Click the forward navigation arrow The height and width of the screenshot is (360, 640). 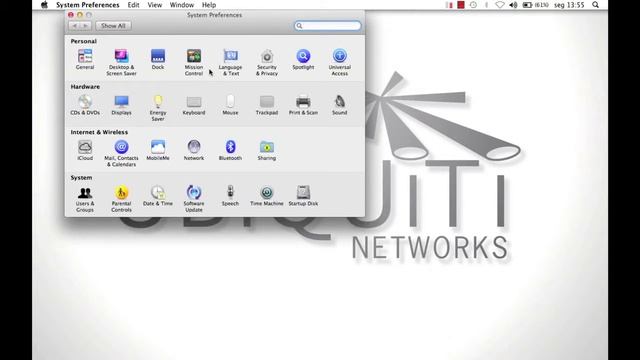(x=85, y=26)
